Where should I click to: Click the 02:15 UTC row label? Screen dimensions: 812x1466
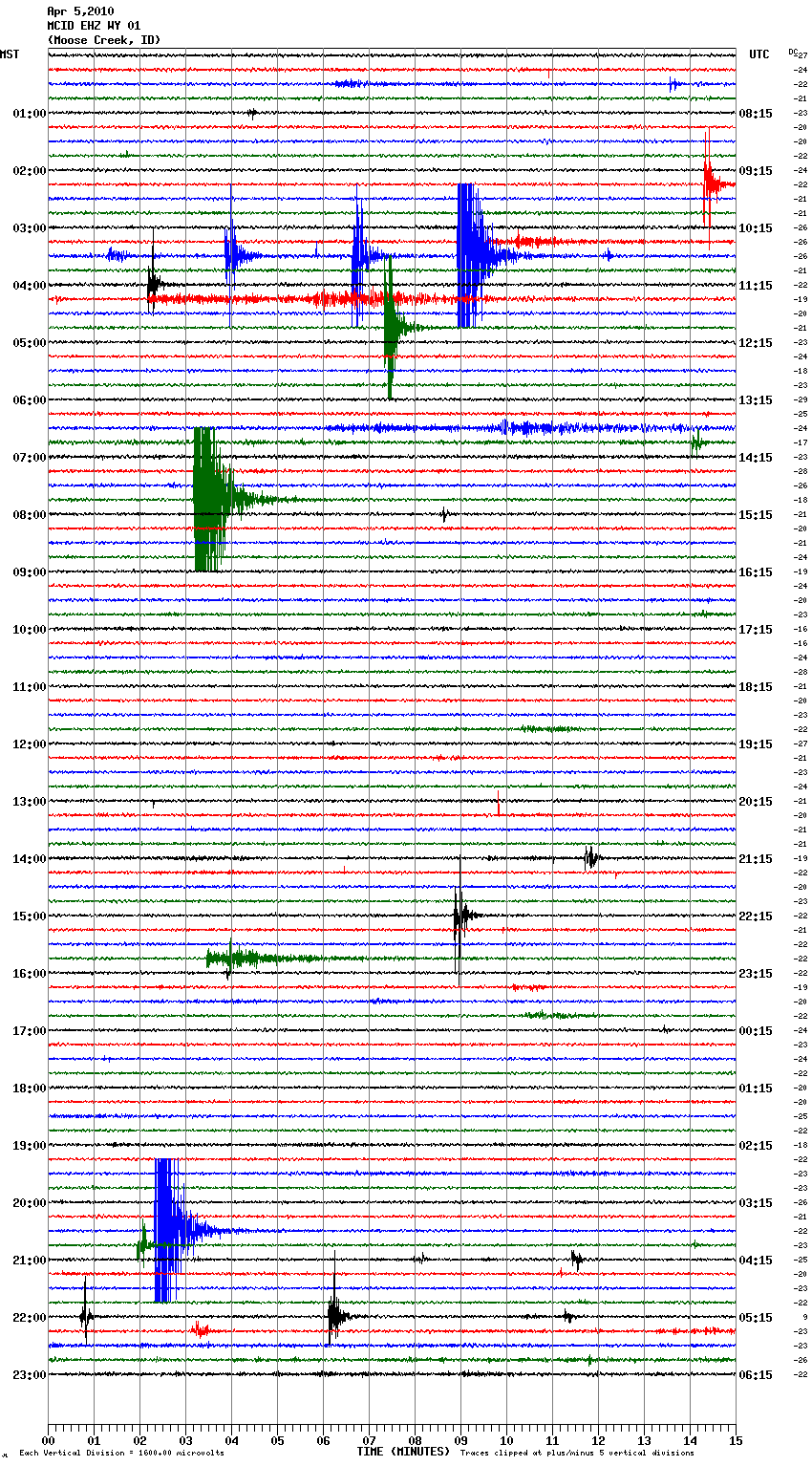click(x=756, y=1146)
